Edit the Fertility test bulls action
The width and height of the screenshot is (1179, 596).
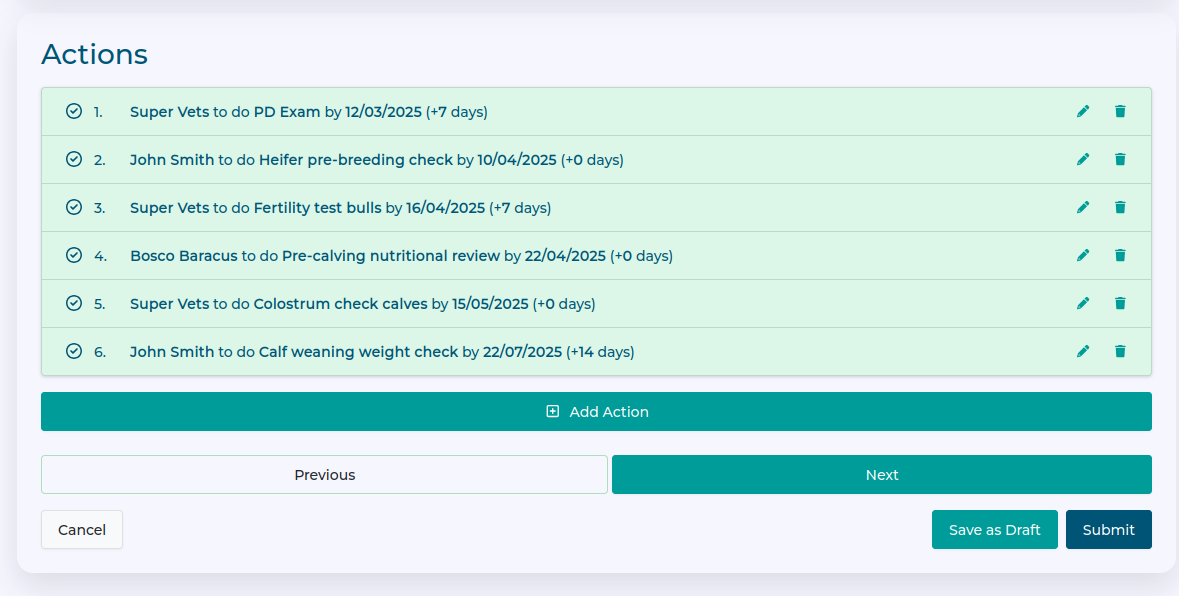[1083, 207]
